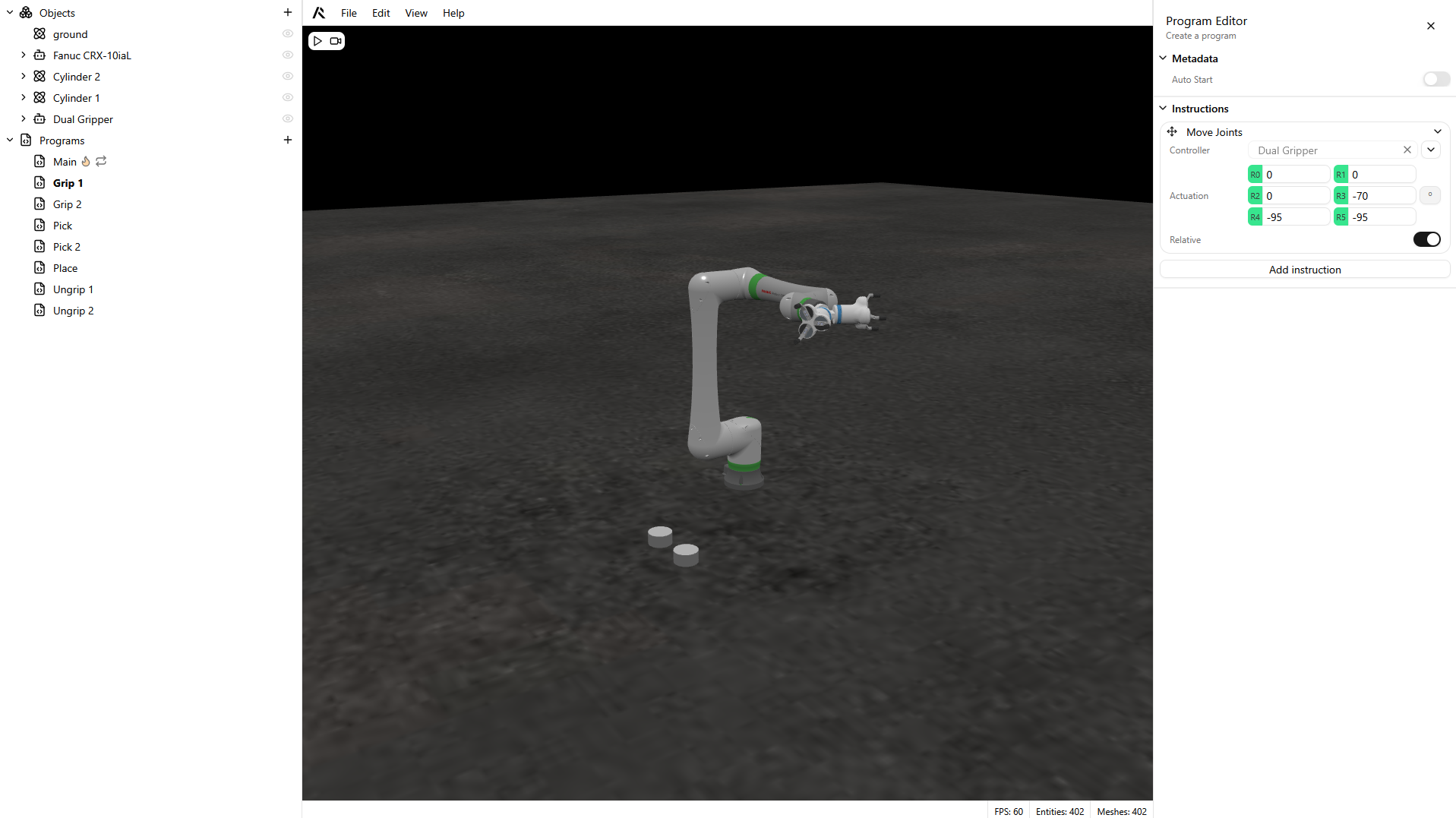Click the Move Joints drag handle icon
Viewport: 1456px width, 818px height.
[1172, 132]
